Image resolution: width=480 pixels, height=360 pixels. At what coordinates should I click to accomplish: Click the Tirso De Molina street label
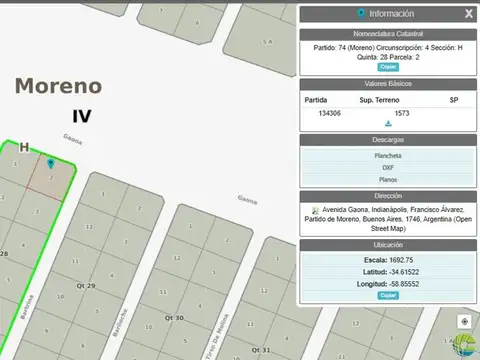[x=217, y=336]
